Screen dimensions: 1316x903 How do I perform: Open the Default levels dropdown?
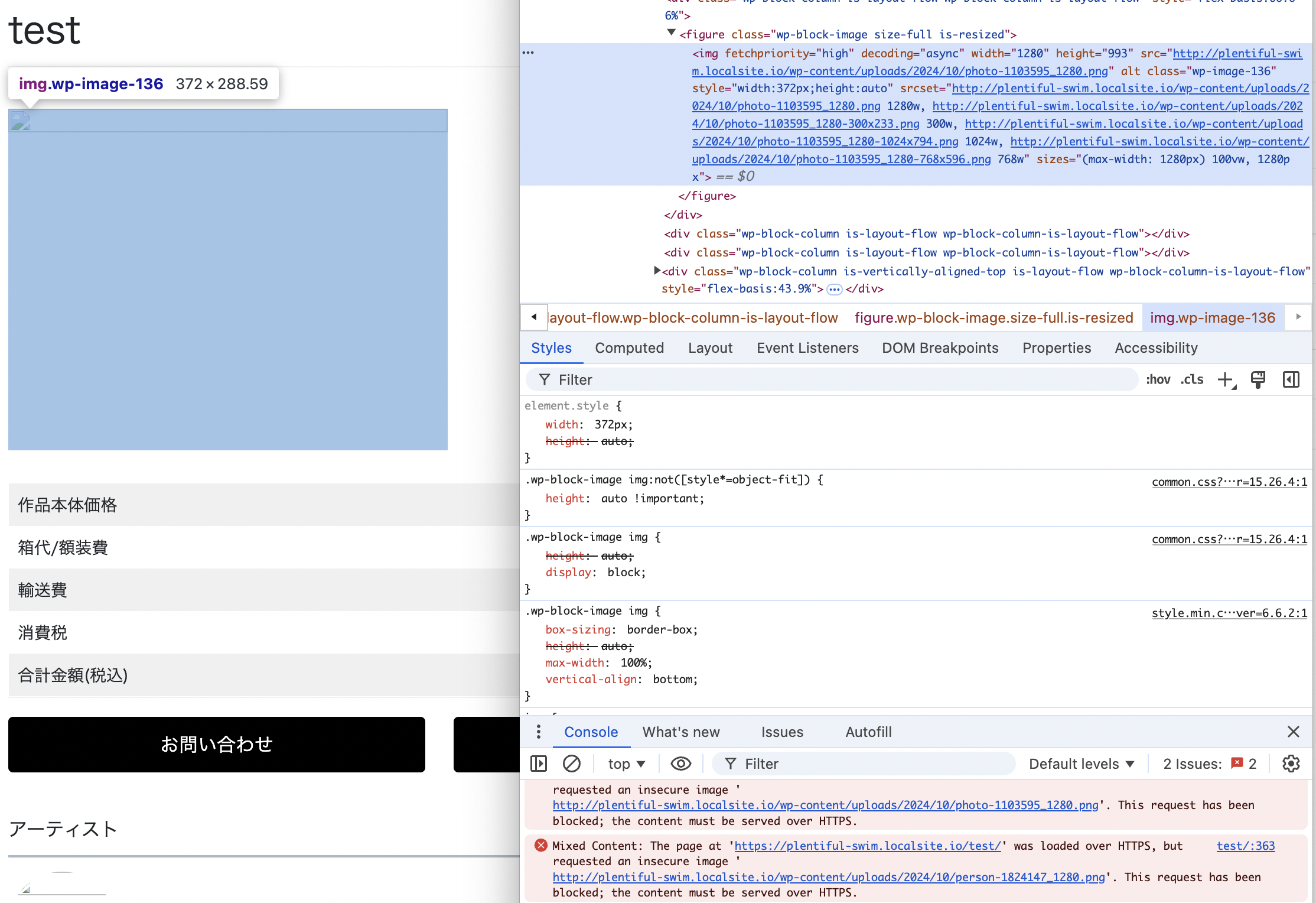coord(1081,764)
